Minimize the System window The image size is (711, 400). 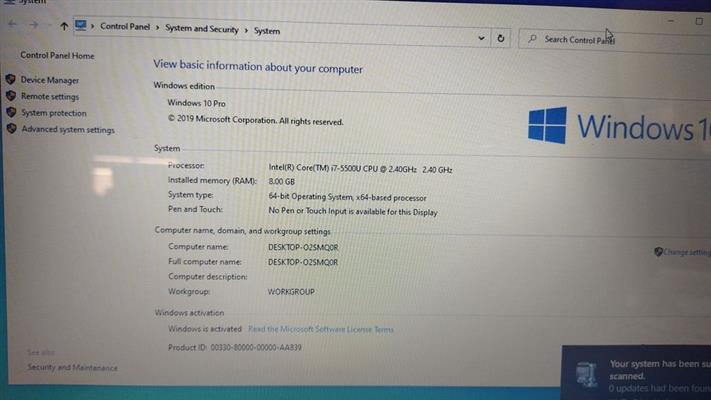click(x=671, y=21)
